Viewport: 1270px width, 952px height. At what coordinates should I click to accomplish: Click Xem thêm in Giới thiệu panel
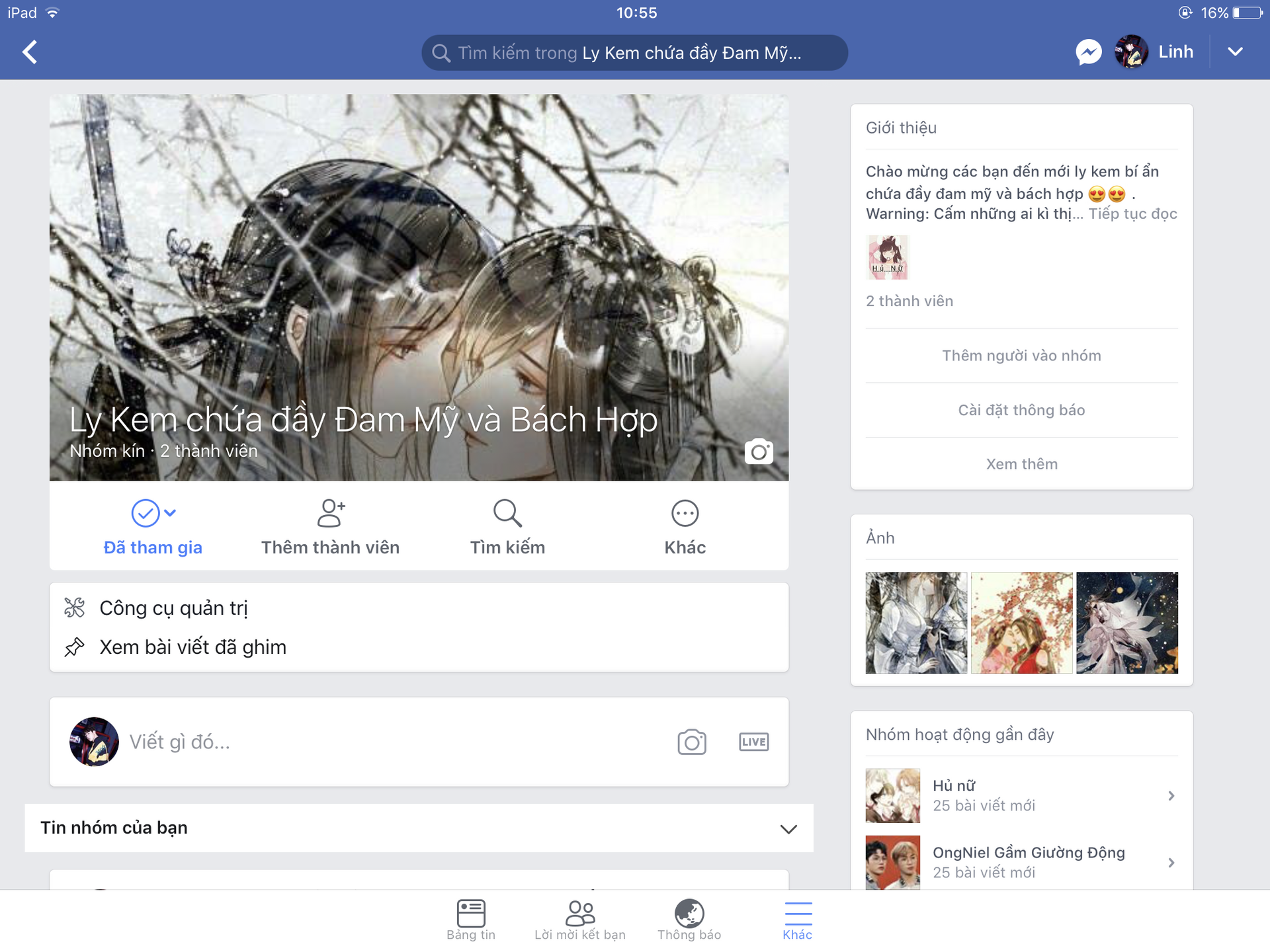[x=1021, y=464]
